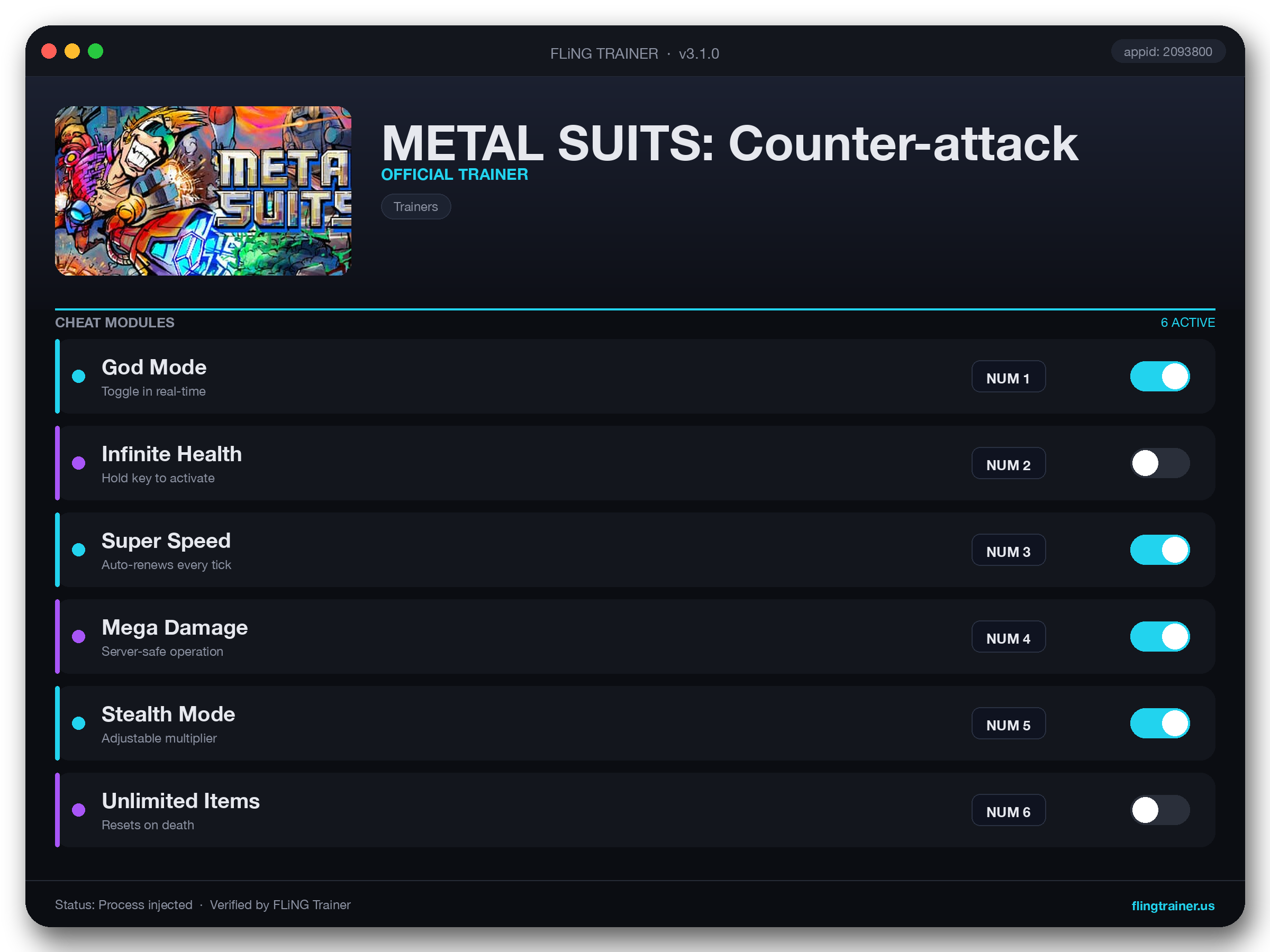Turn off the God Mode toggle

1160,377
